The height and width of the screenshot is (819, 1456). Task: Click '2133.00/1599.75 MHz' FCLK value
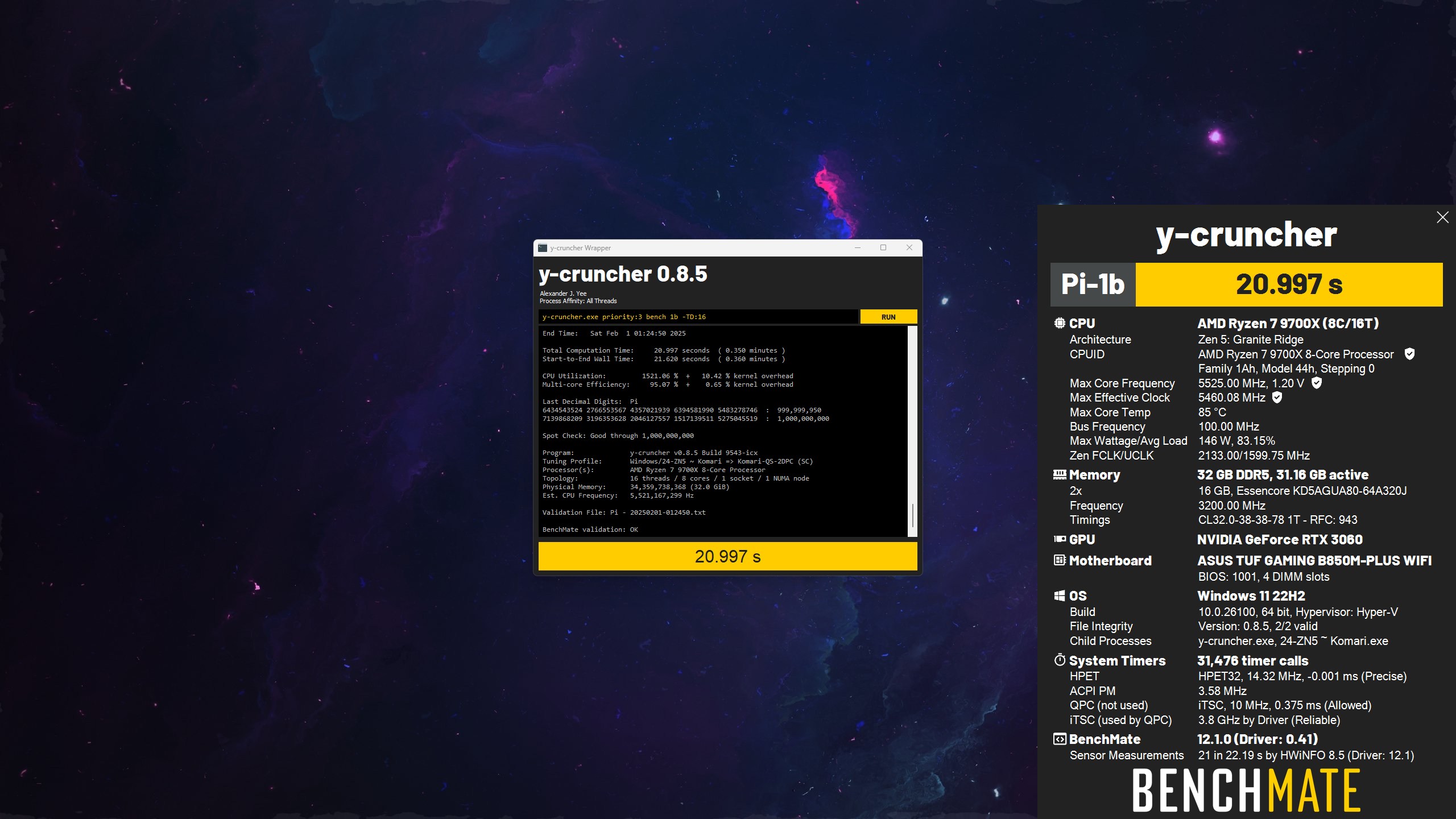pyautogui.click(x=1254, y=456)
